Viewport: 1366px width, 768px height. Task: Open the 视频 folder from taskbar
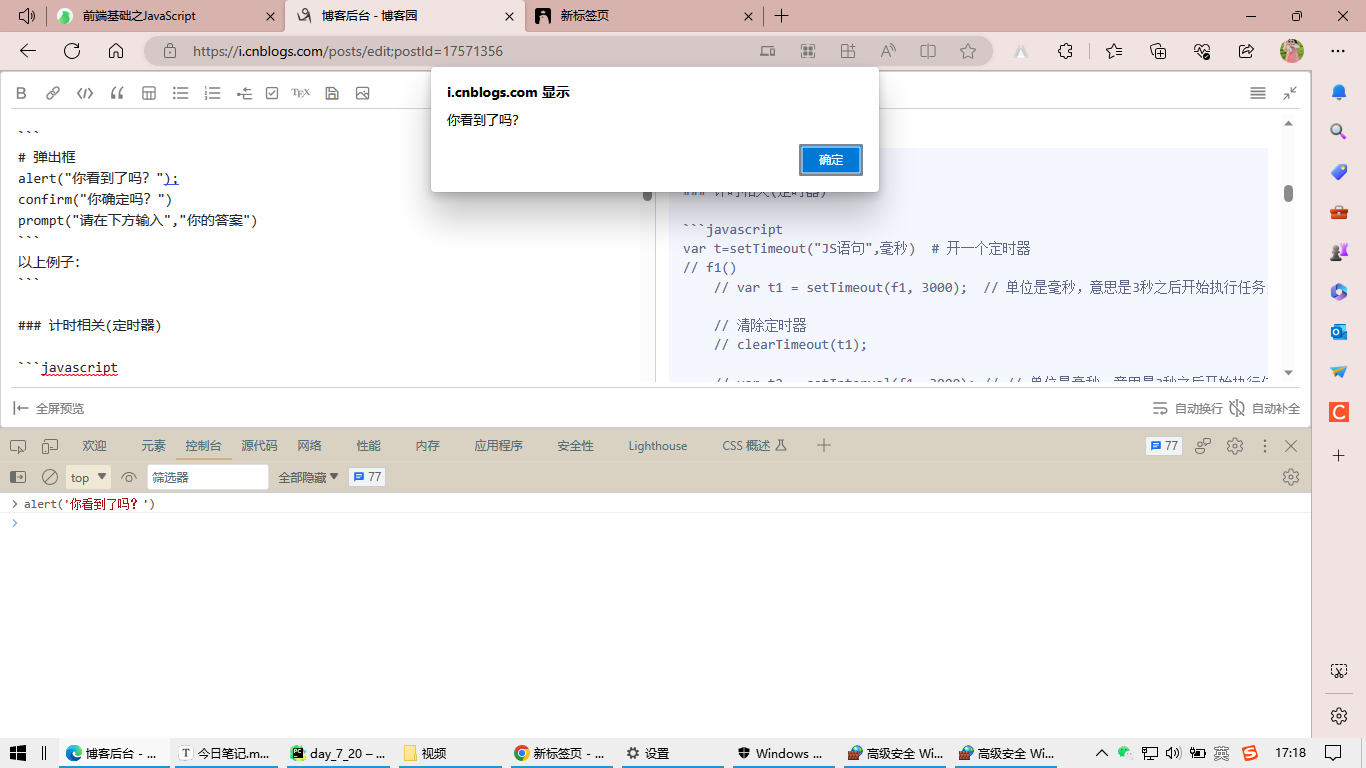(449, 753)
